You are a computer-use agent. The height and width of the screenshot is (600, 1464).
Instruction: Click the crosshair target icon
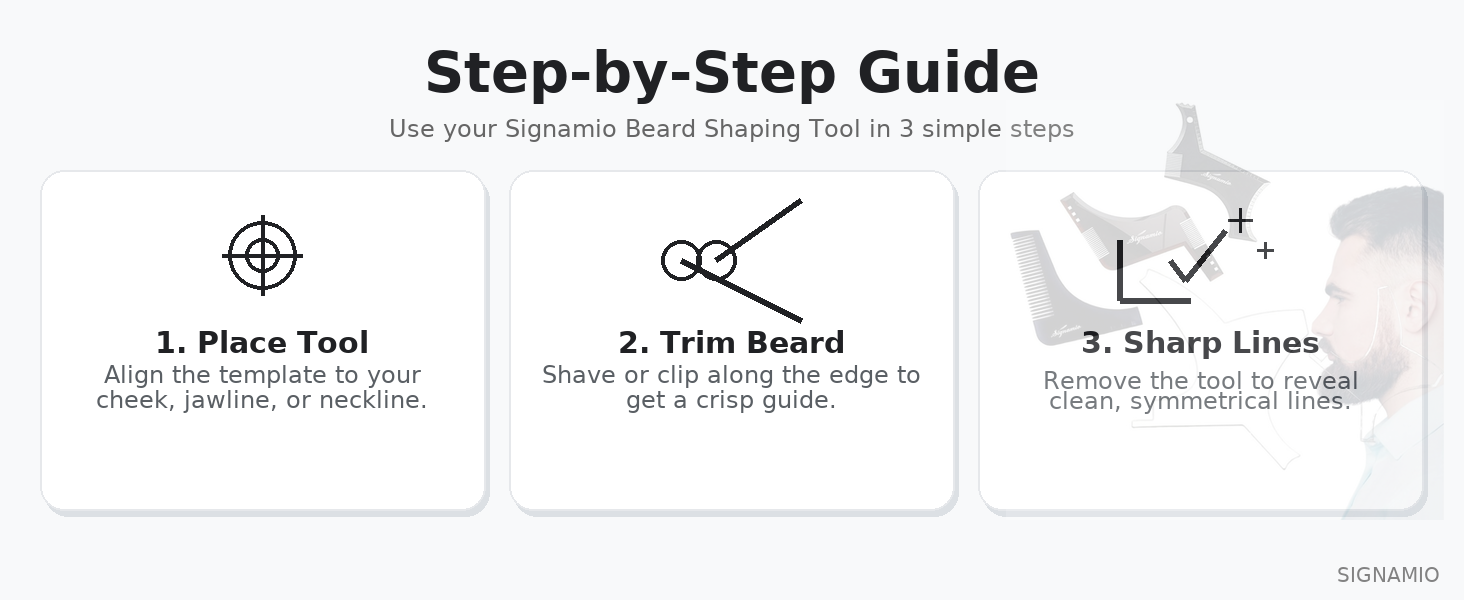click(262, 256)
